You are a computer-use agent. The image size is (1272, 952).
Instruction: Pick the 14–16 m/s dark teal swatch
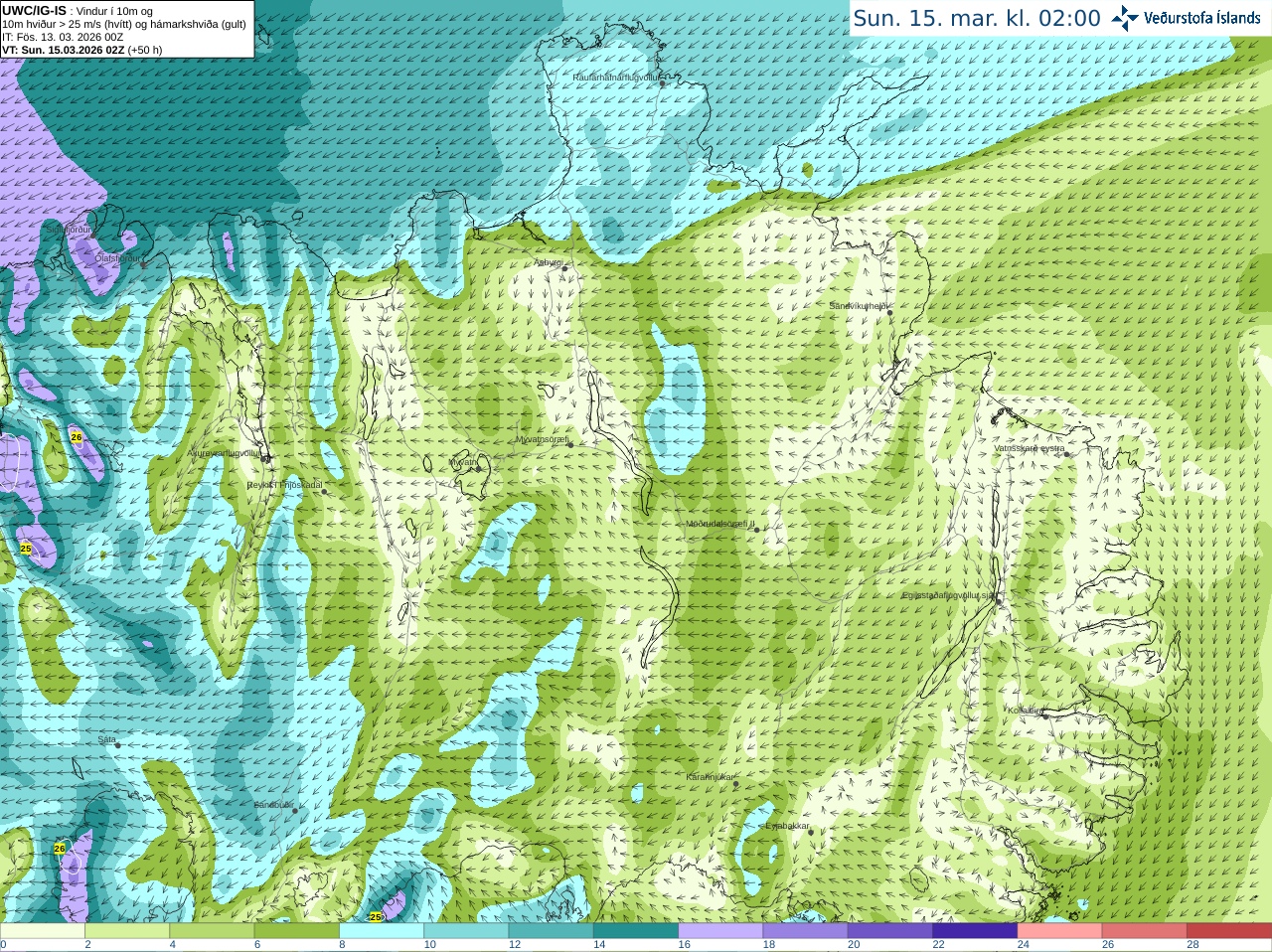[x=636, y=931]
